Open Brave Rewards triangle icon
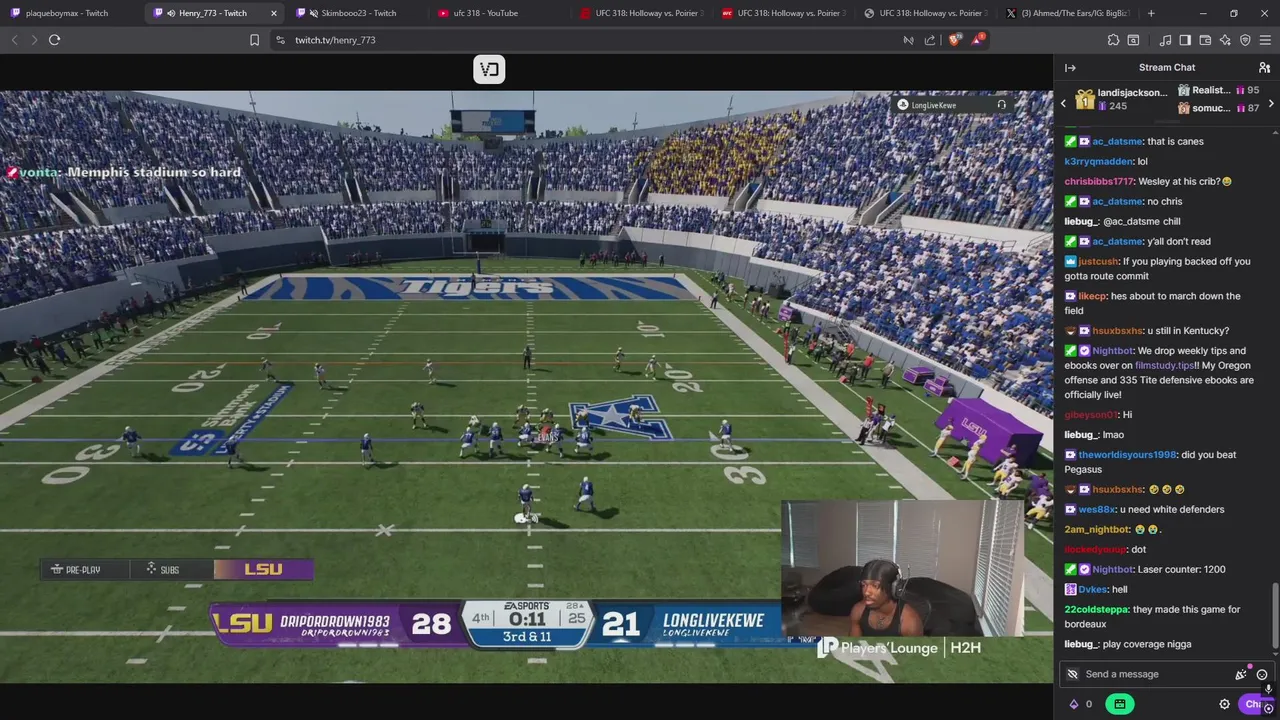Image resolution: width=1280 pixels, height=720 pixels. (x=978, y=40)
